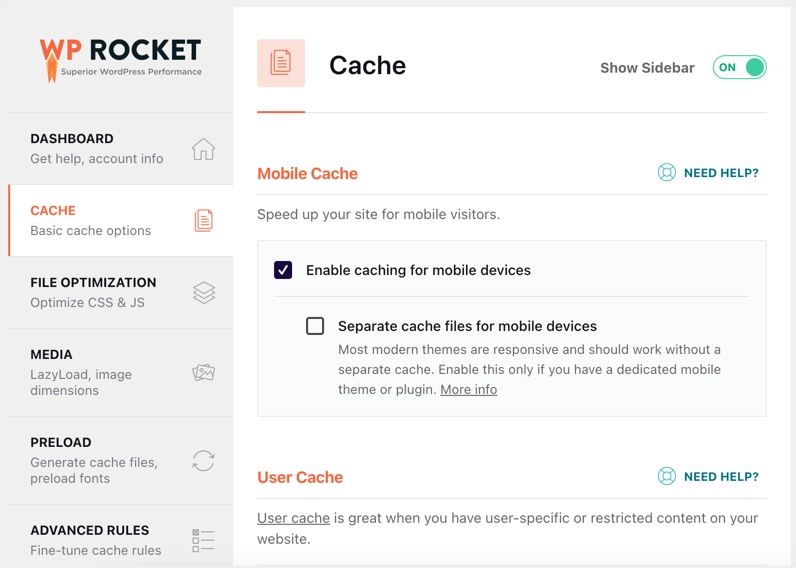This screenshot has width=796, height=568.
Task: Turn off the Show Sidebar switch
Action: point(740,68)
